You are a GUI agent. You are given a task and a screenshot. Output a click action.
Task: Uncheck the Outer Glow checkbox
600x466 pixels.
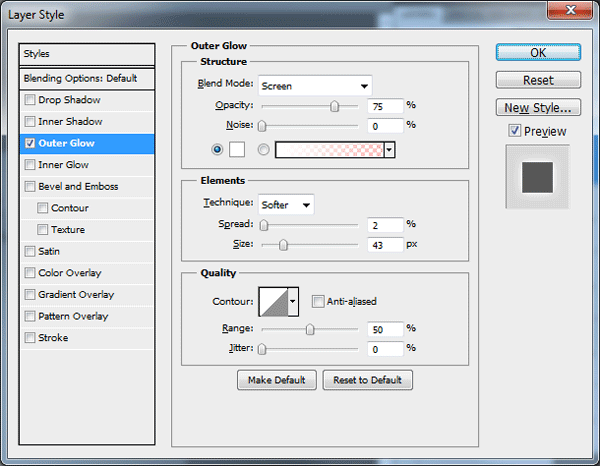29,143
